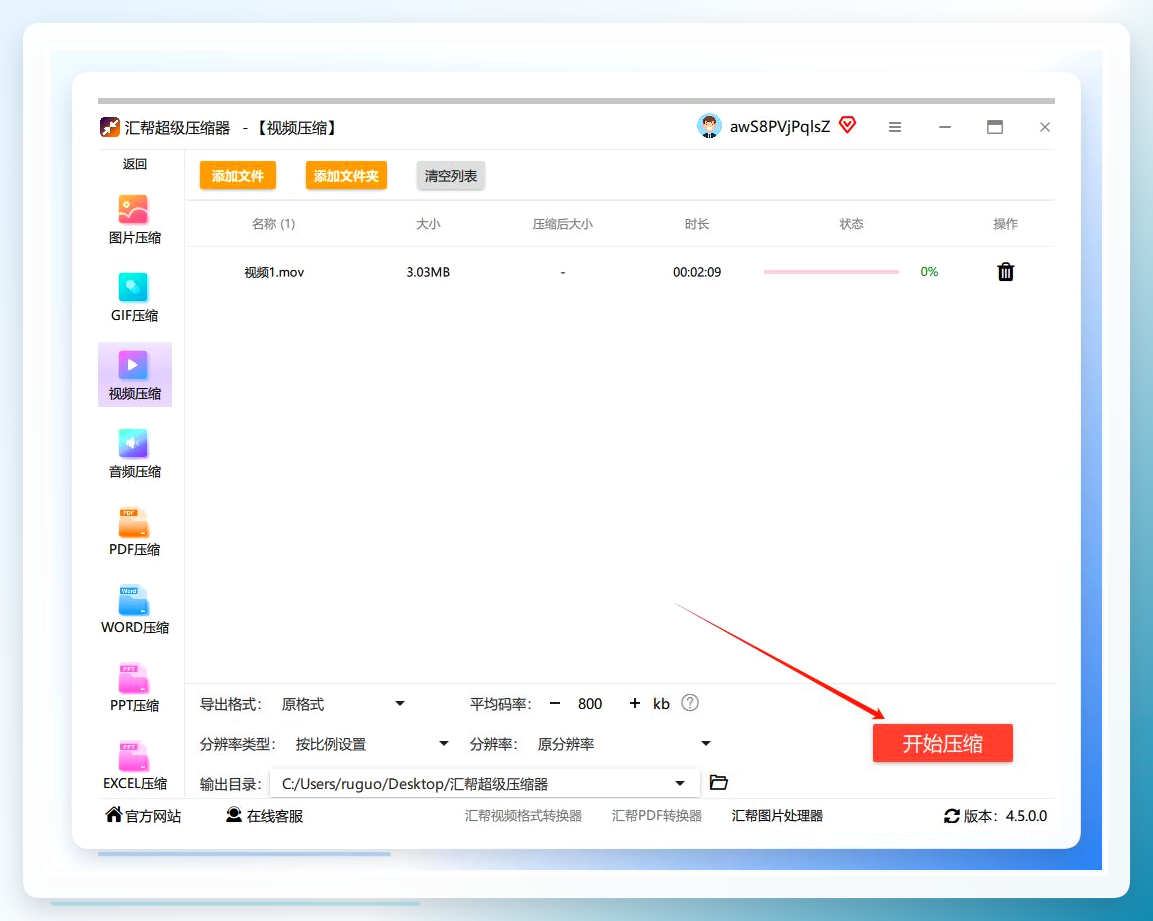Open the 官方网站 link
The image size is (1153, 921).
pyautogui.click(x=143, y=816)
